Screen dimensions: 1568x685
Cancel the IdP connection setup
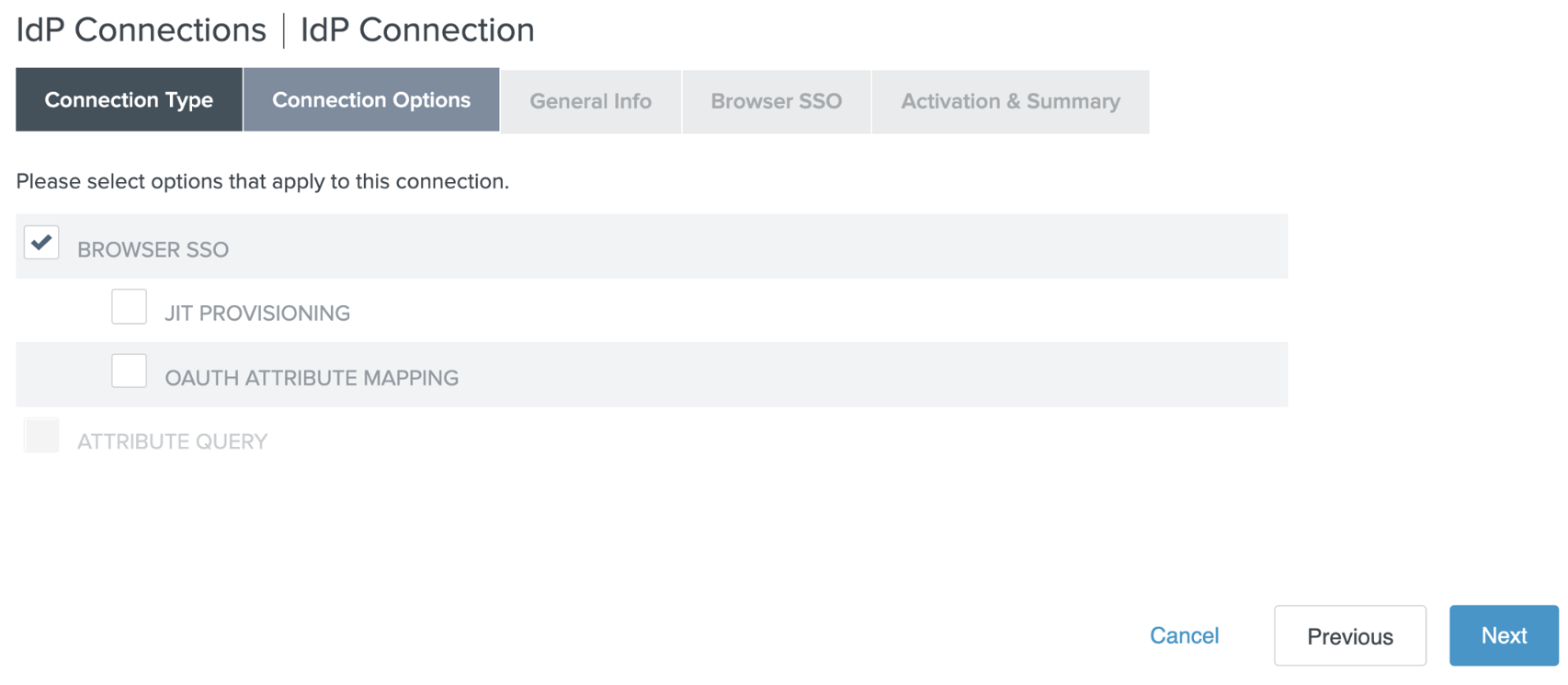(x=1184, y=635)
